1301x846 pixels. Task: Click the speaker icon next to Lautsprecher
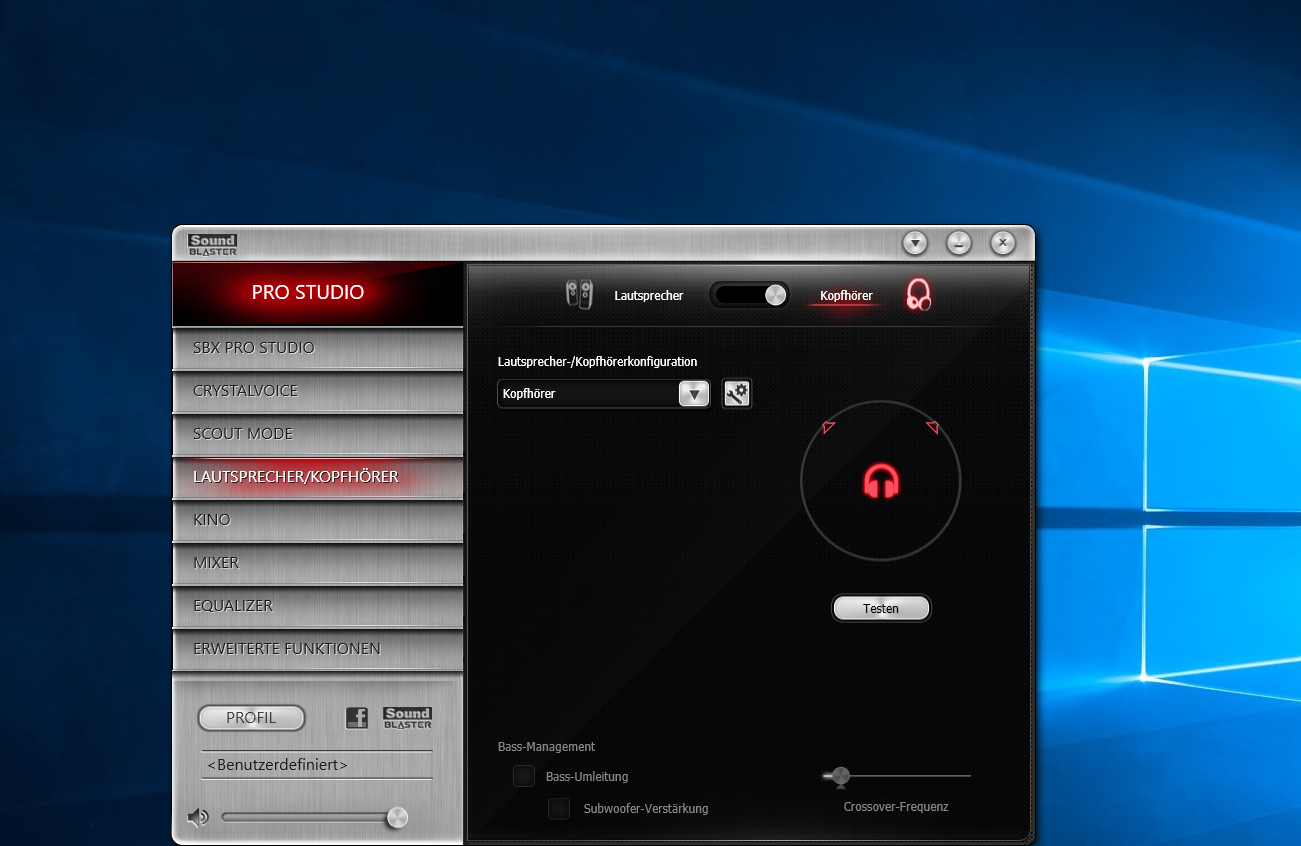pyautogui.click(x=579, y=294)
